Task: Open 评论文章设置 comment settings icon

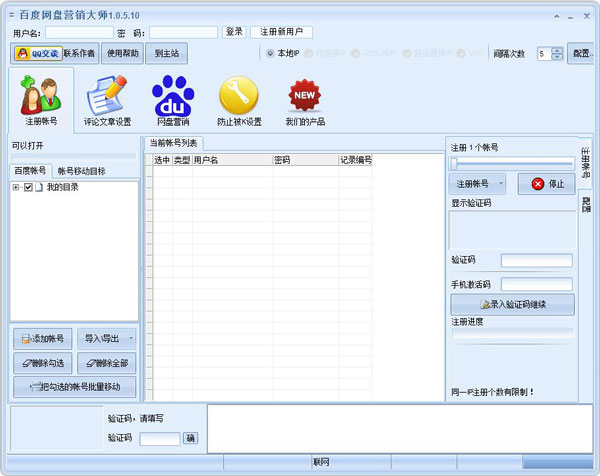Action: pos(107,101)
